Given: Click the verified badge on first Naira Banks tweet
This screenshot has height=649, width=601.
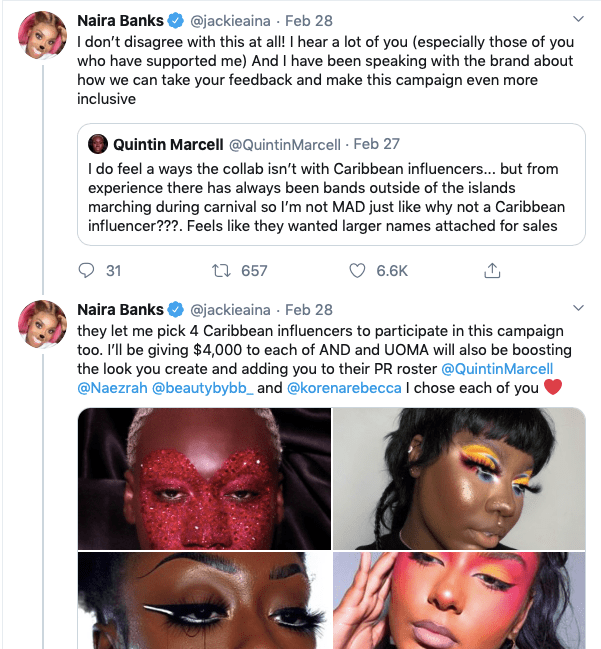Looking at the screenshot, I should [x=177, y=20].
